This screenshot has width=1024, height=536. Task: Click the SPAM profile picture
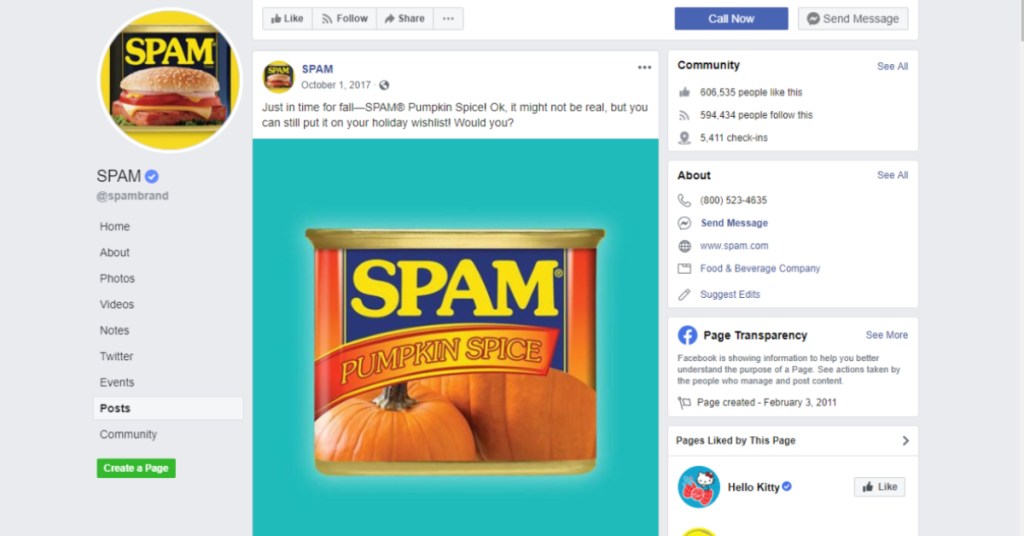pos(169,79)
